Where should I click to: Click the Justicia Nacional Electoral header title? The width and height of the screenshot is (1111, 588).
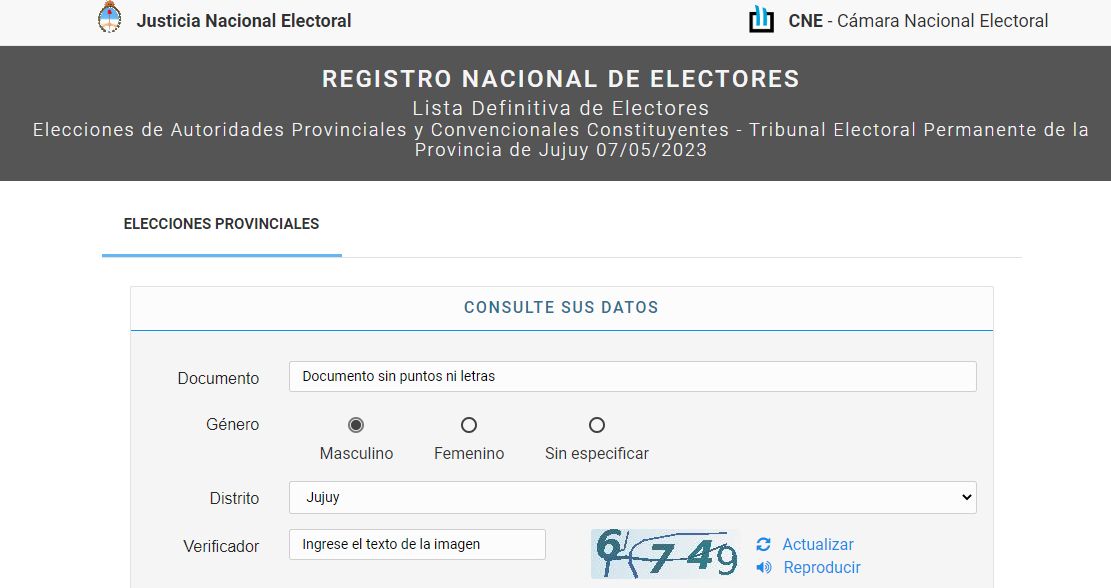coord(244,20)
